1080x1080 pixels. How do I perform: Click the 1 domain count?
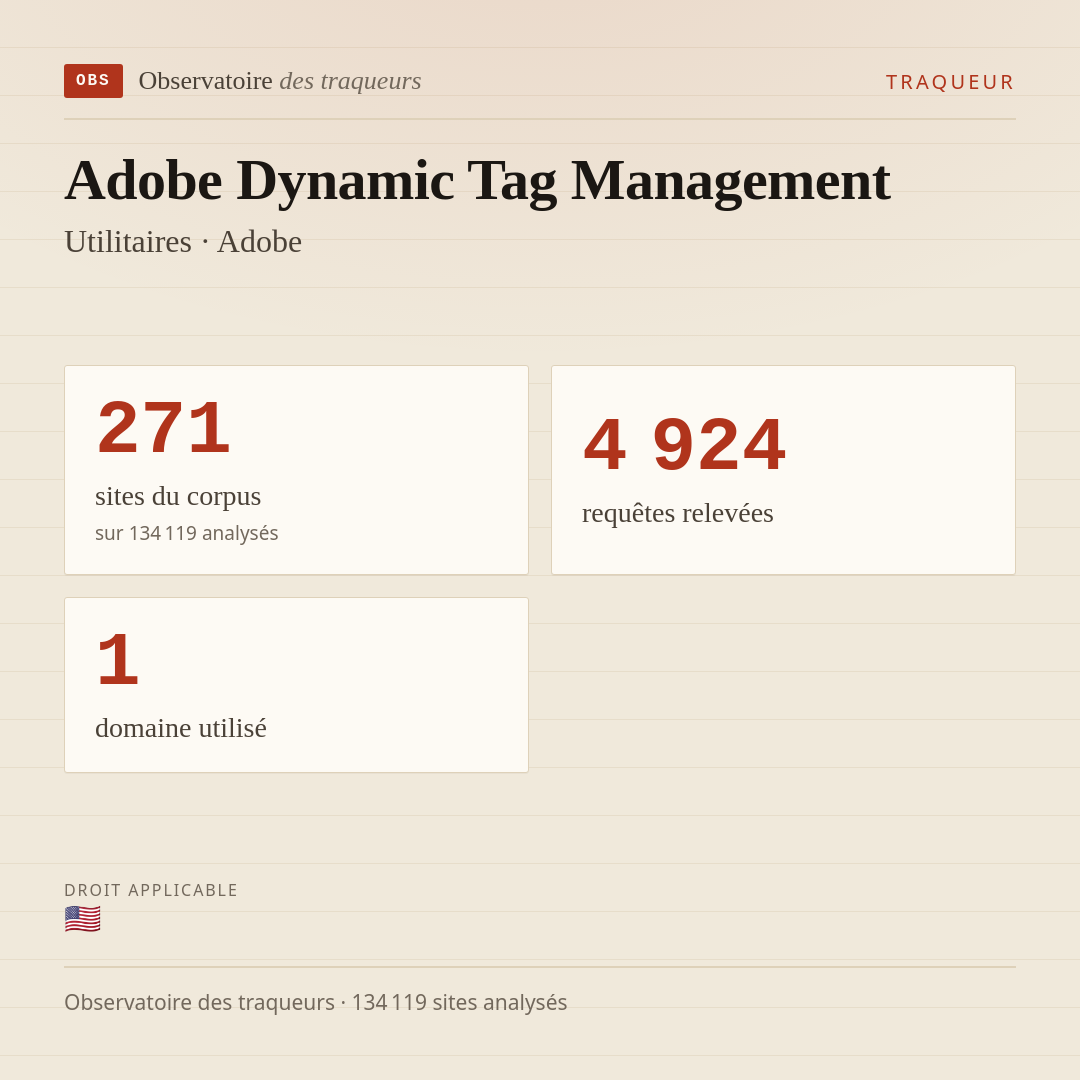118,660
